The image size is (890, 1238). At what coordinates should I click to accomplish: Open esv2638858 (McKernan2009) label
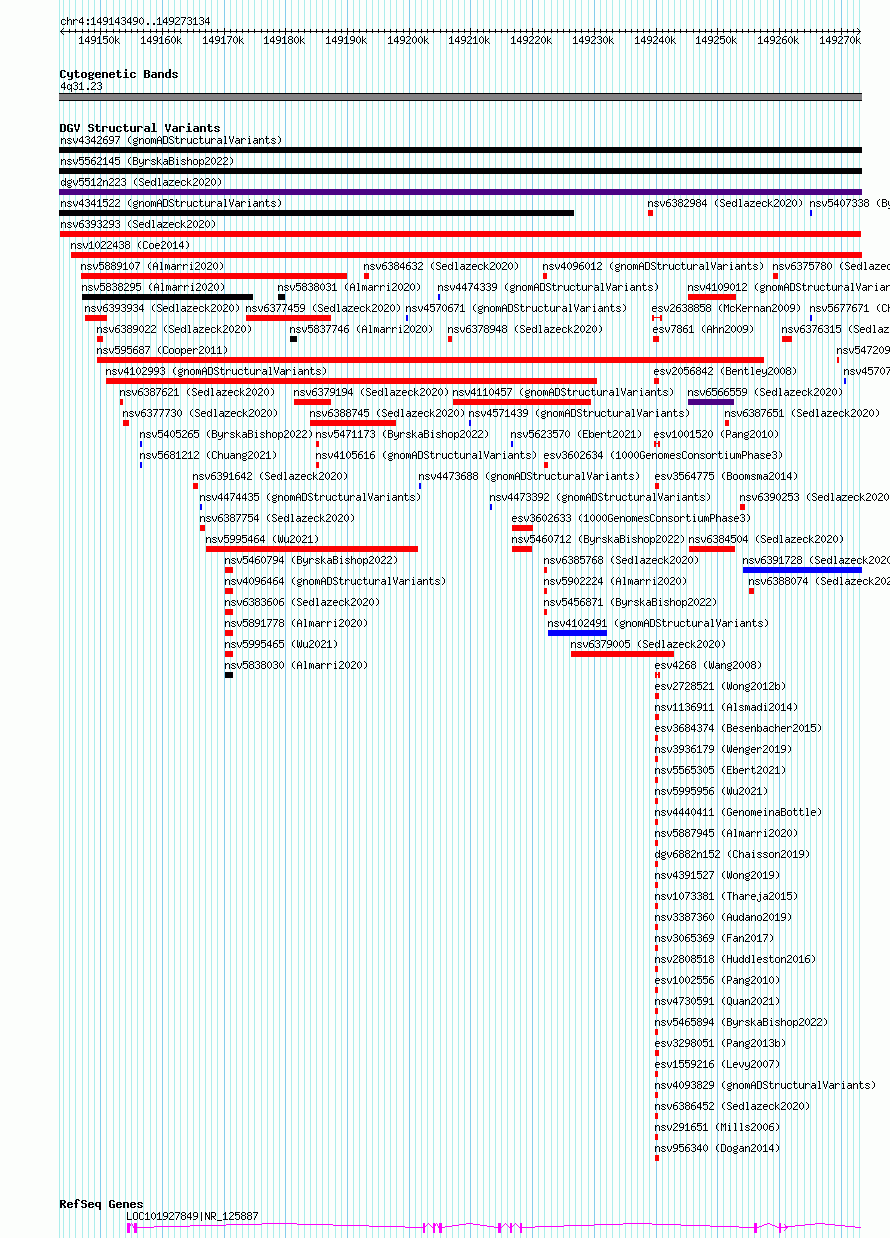pyautogui.click(x=727, y=308)
